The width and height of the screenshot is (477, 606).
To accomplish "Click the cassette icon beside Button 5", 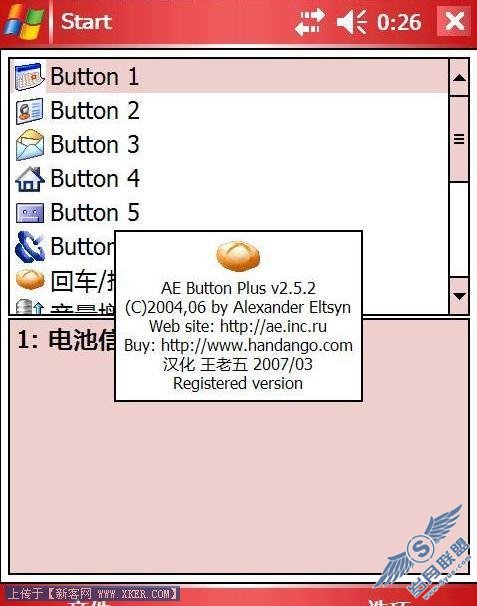I will [x=30, y=213].
